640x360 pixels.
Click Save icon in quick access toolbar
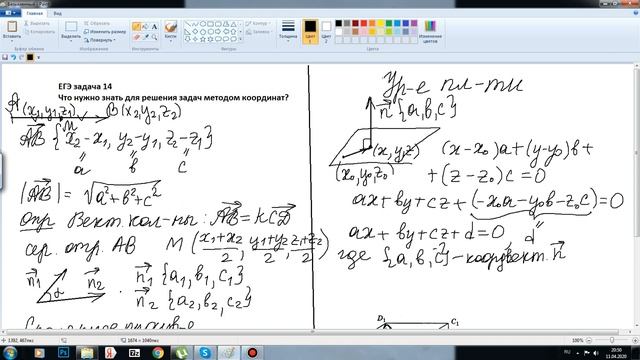[5, 58]
